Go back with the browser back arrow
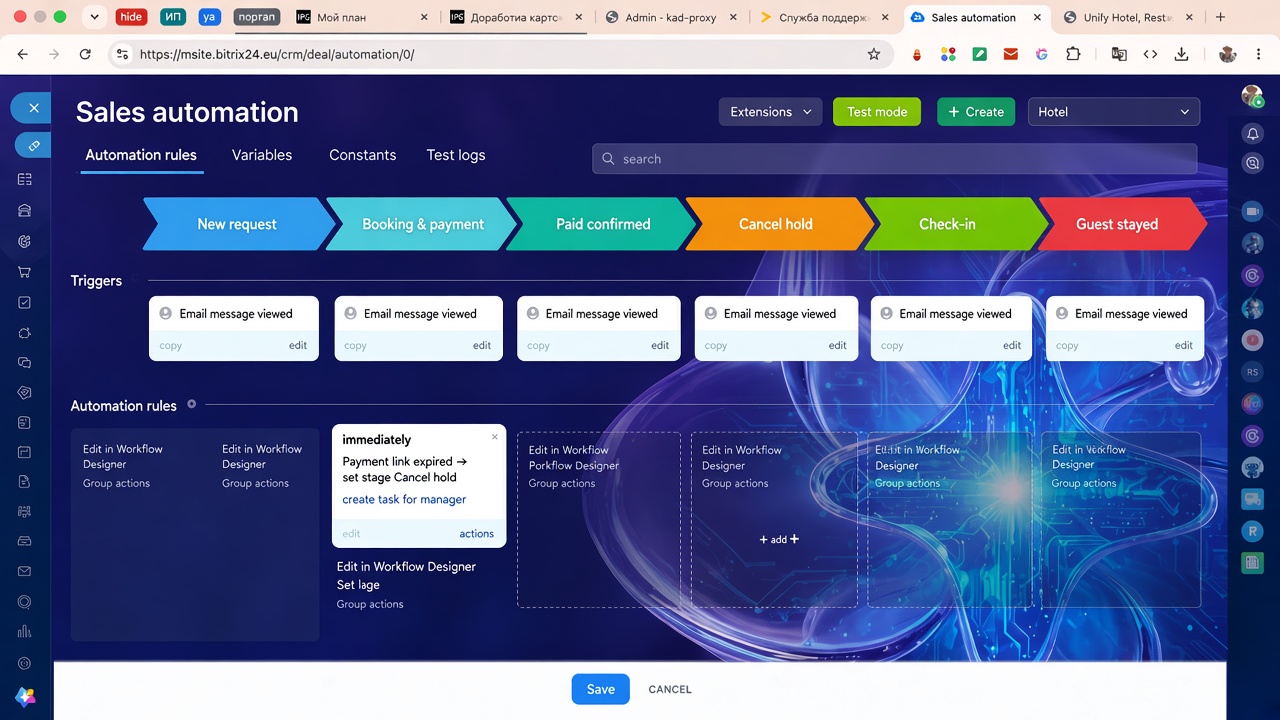Screen dimensions: 1280x720 pyautogui.click(x=23, y=54)
